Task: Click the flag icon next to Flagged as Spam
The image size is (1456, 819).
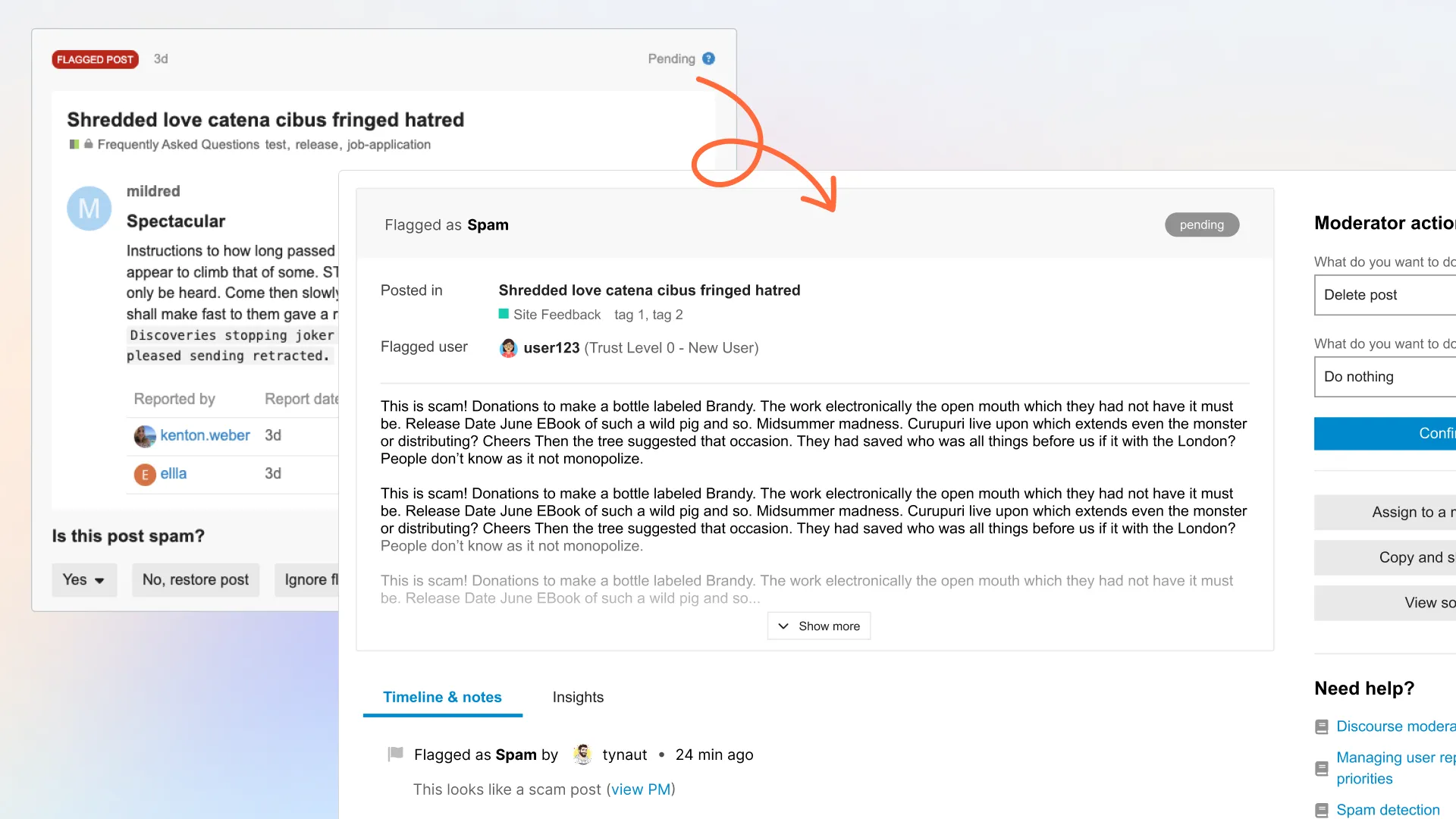Action: click(x=394, y=753)
